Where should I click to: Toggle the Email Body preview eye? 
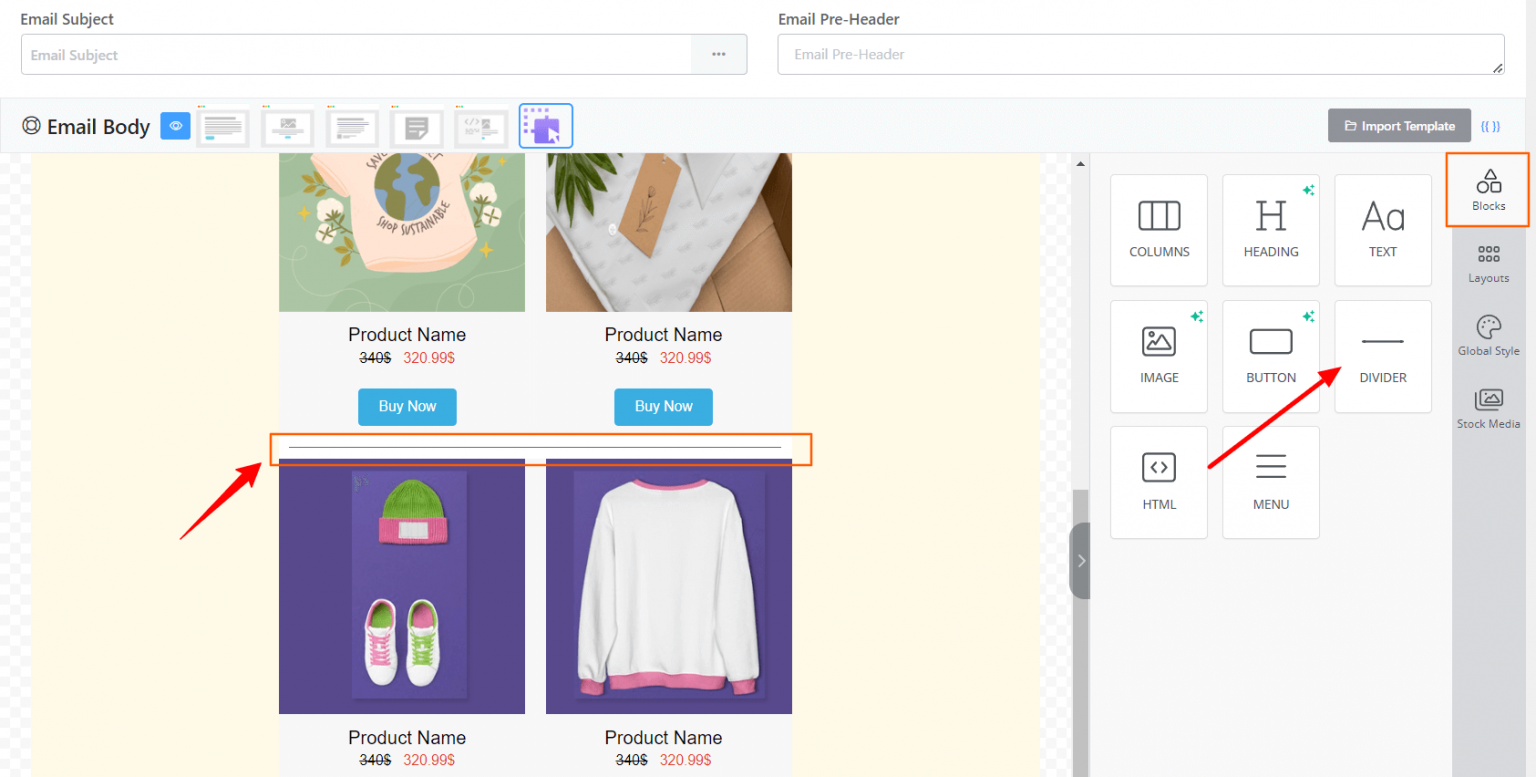point(175,126)
